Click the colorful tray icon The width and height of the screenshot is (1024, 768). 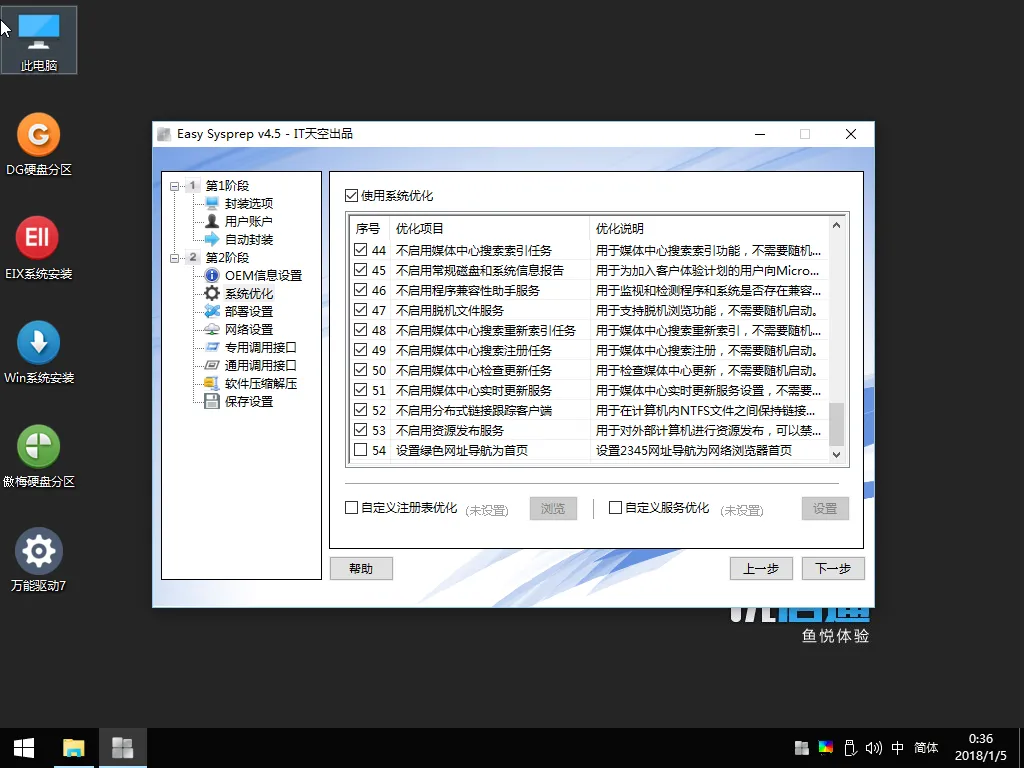(x=825, y=747)
